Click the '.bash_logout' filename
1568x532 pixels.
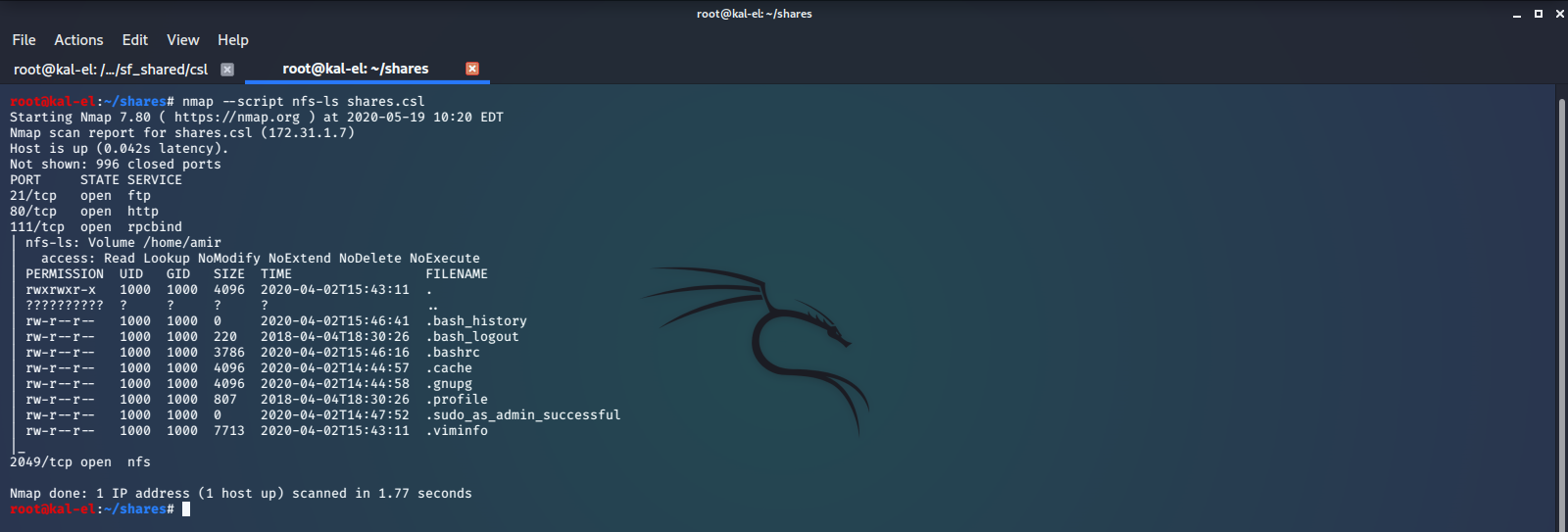472,337
